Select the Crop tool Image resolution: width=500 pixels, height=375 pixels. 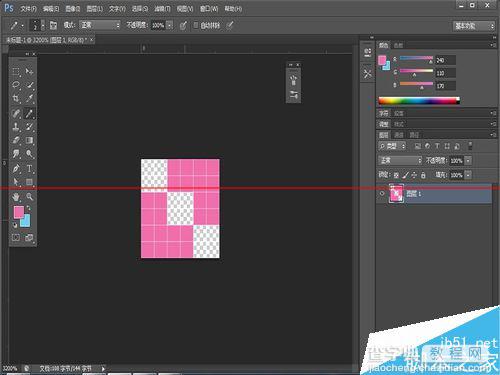[16, 98]
